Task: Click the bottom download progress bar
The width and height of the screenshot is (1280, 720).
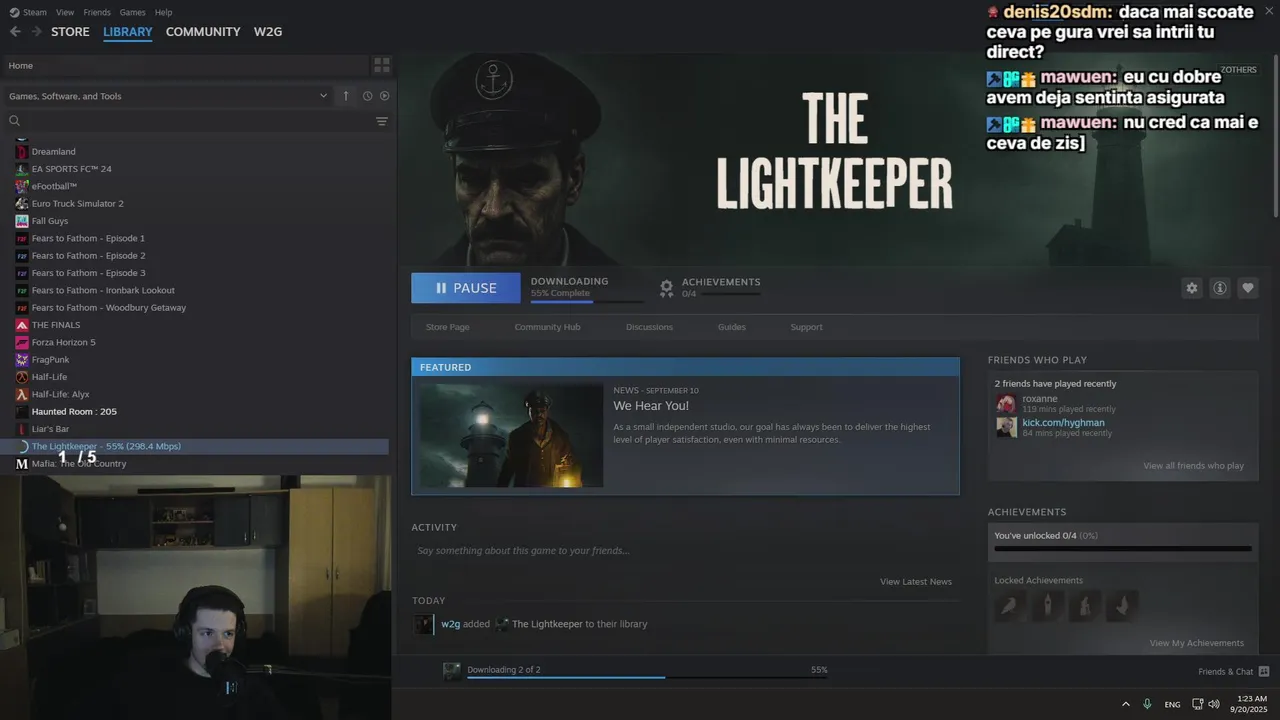Action: click(x=647, y=678)
